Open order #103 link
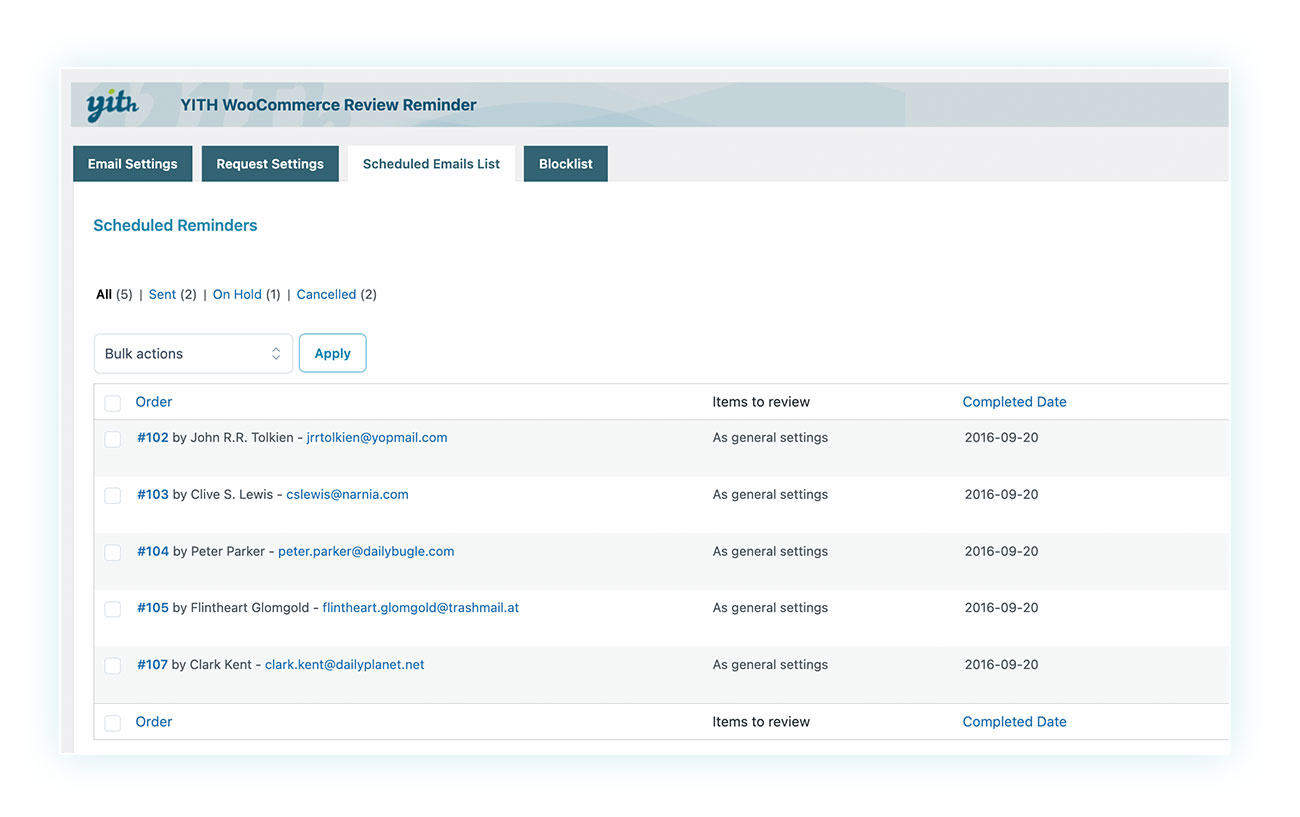This screenshot has height=817, width=1300. point(153,494)
